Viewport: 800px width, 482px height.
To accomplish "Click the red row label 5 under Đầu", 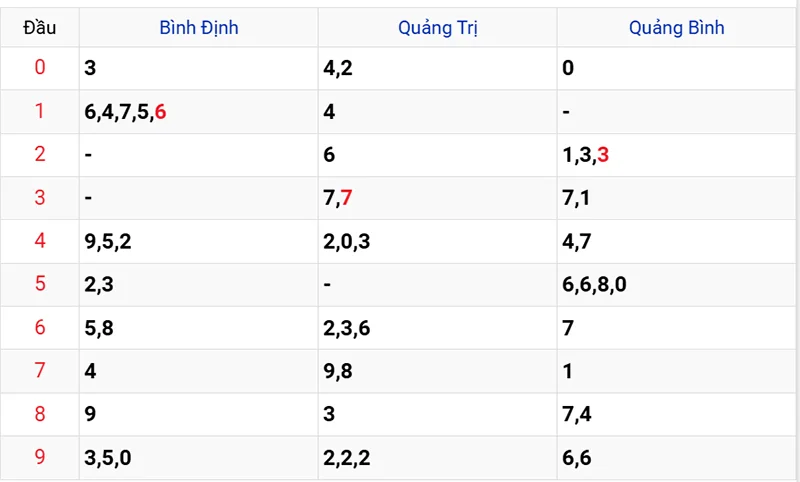I will (40, 284).
